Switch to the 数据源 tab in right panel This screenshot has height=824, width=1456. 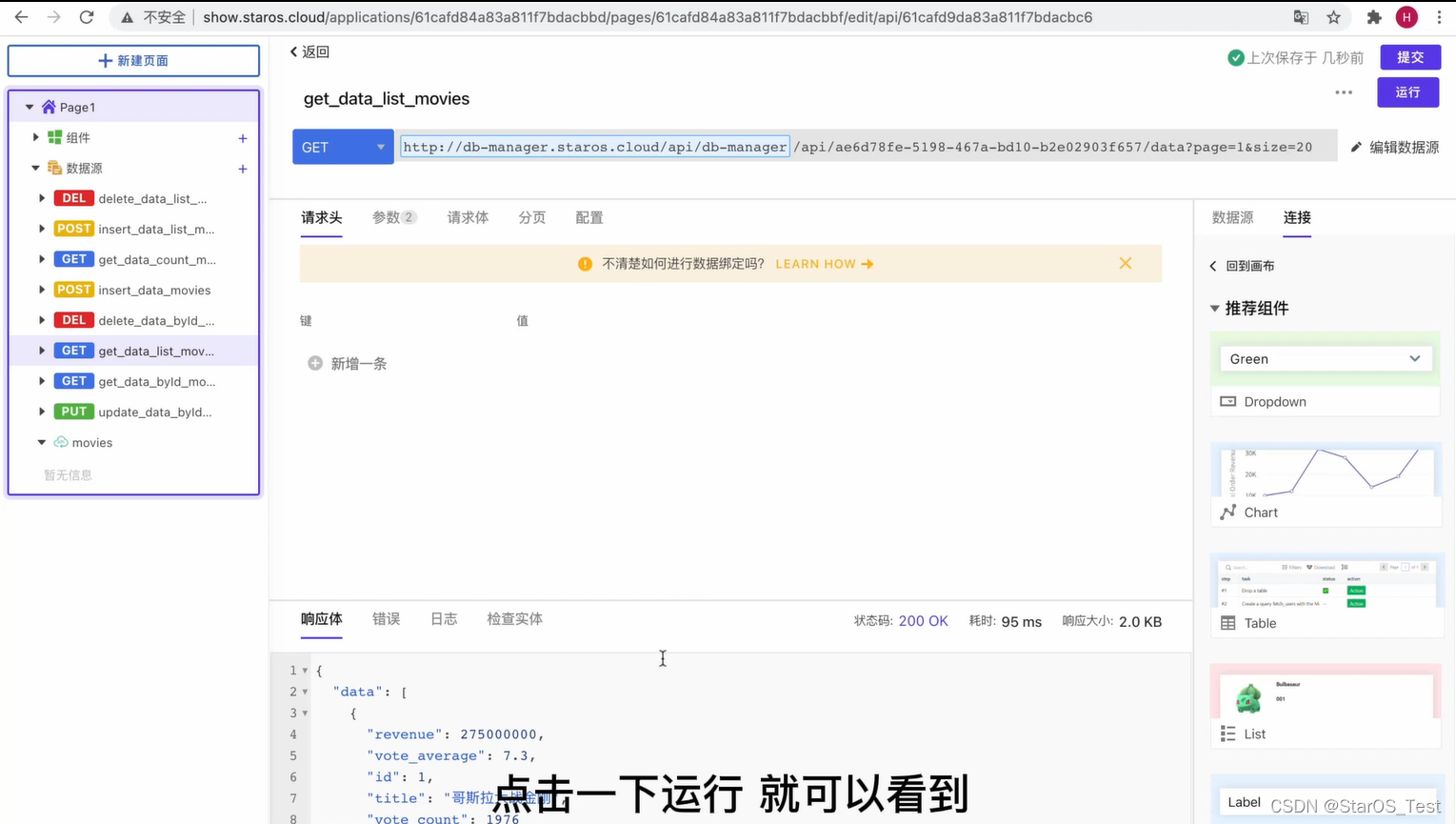click(1232, 217)
